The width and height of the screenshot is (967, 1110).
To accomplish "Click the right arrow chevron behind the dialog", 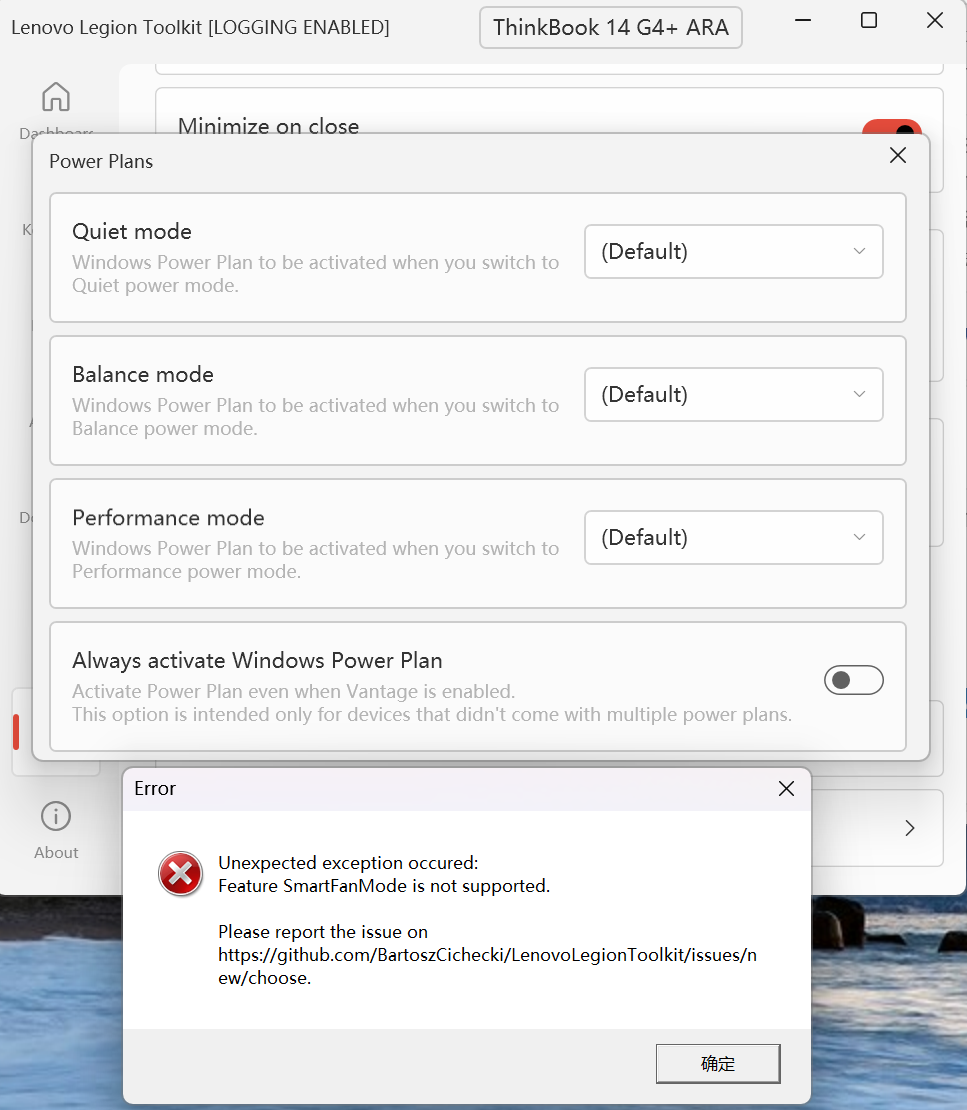I will point(909,828).
